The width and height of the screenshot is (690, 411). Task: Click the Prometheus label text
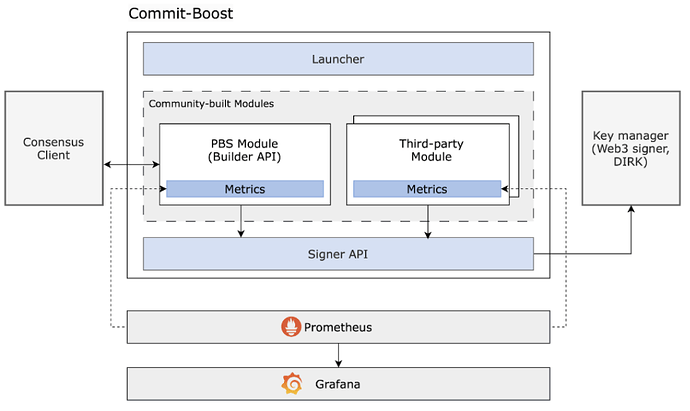pos(338,327)
